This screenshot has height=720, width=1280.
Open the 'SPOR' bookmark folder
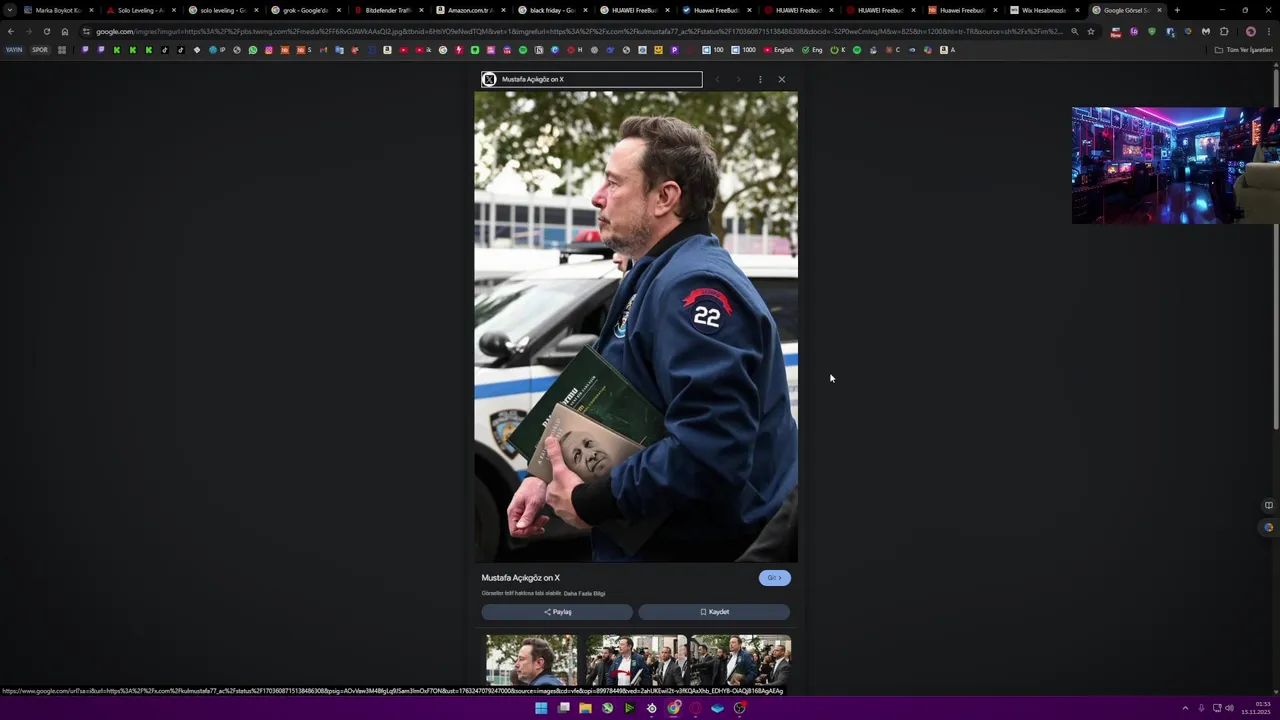(40, 50)
